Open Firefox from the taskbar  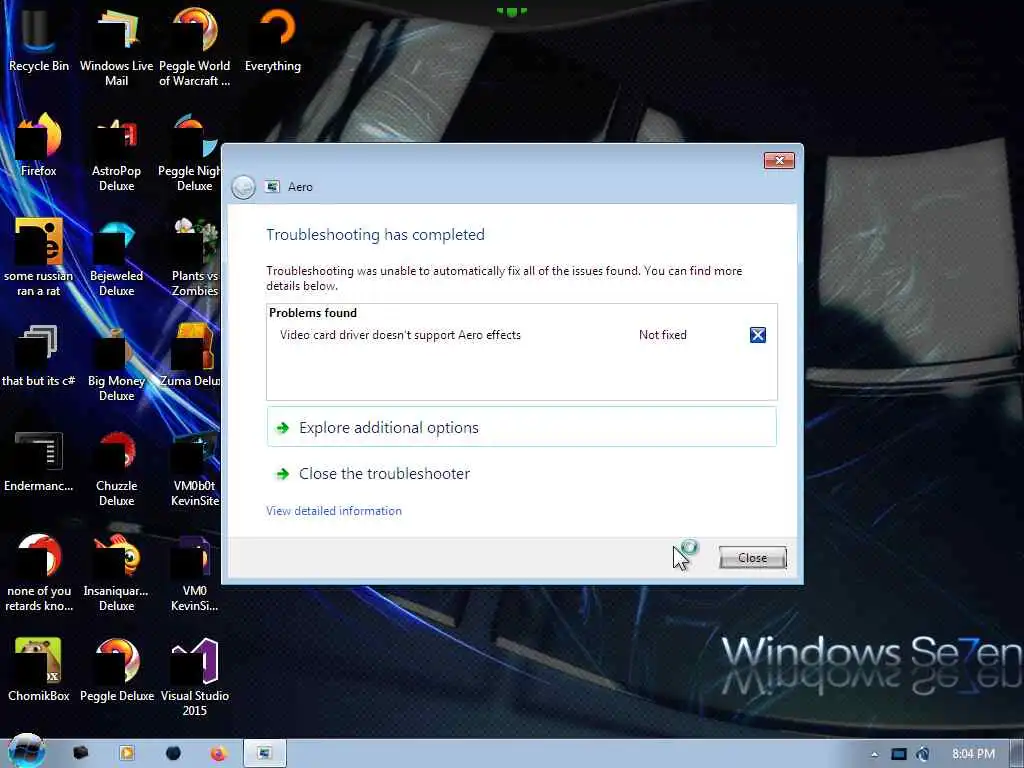pyautogui.click(x=218, y=754)
